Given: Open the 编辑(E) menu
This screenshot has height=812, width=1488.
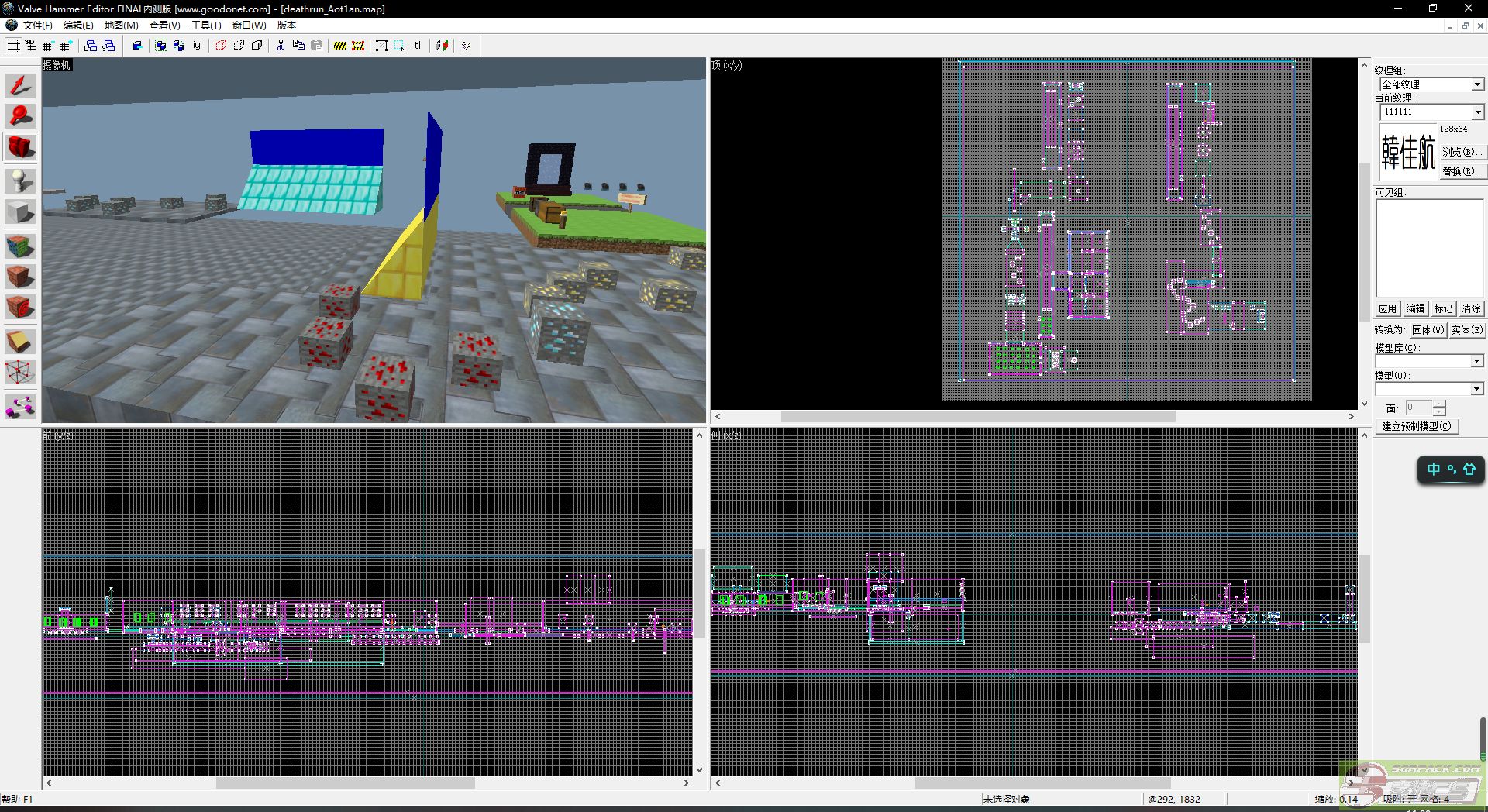Looking at the screenshot, I should click(78, 26).
